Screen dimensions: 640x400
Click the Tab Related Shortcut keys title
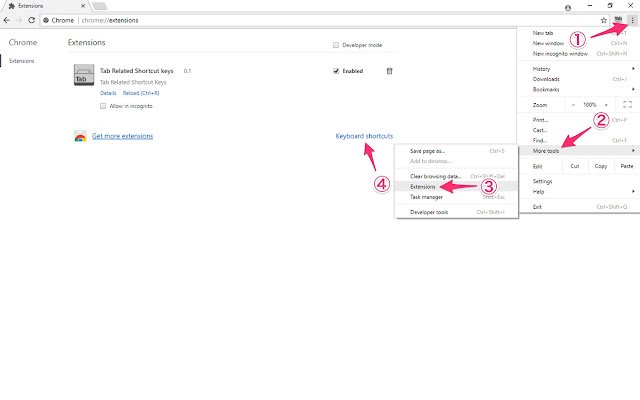tap(137, 71)
